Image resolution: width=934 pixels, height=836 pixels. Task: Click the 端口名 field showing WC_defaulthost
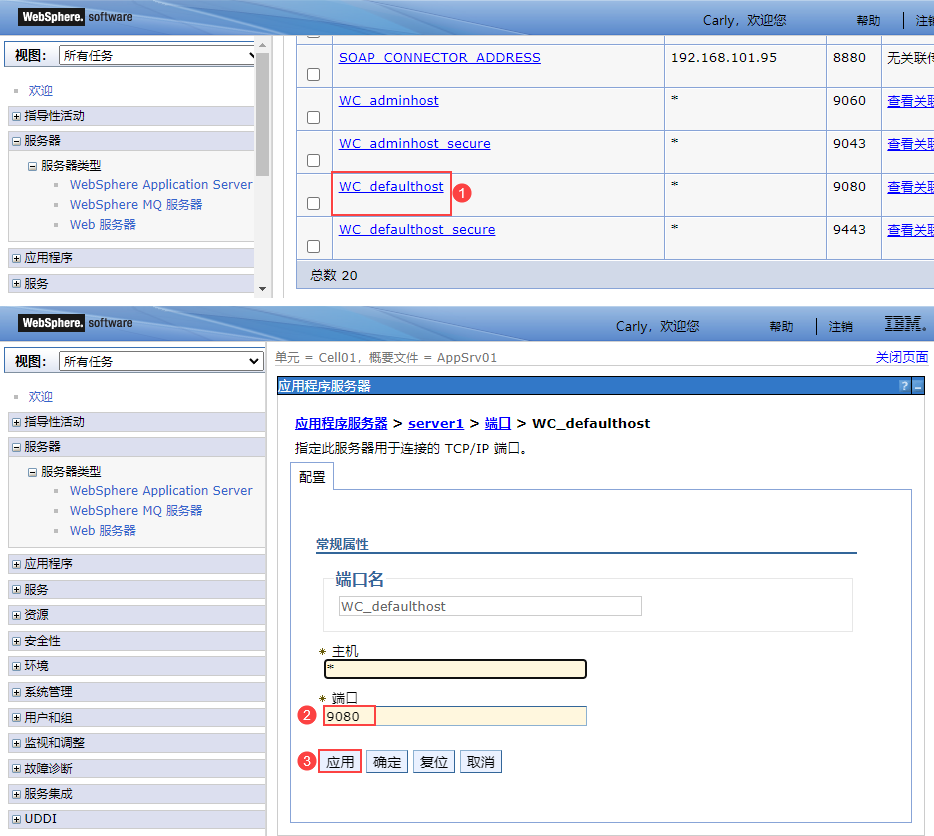coord(490,606)
